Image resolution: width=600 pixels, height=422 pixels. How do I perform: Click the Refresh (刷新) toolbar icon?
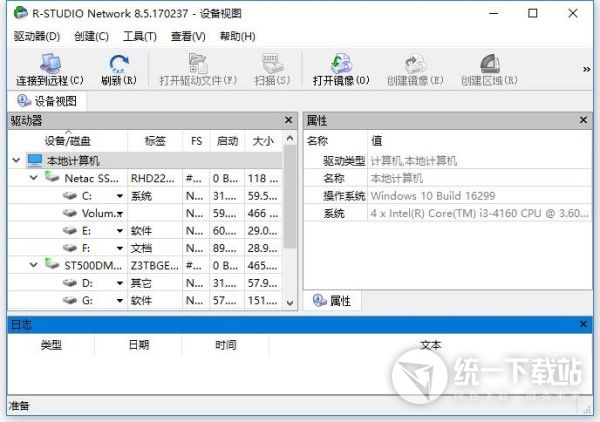click(119, 64)
